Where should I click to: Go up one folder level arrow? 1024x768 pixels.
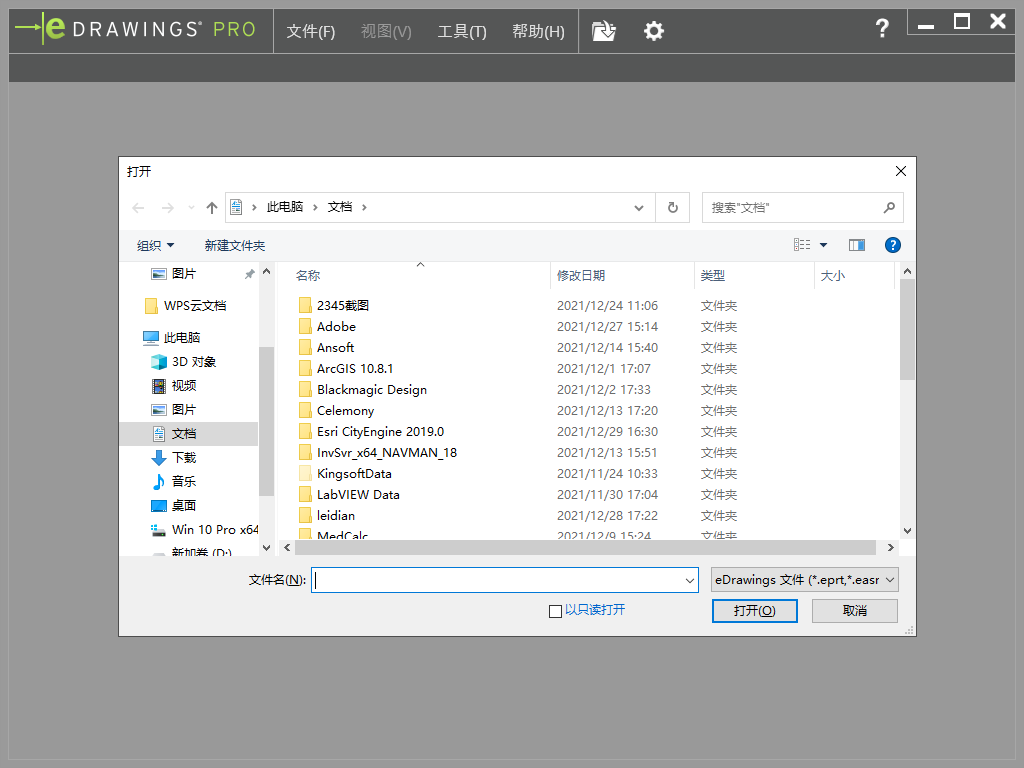pos(212,208)
